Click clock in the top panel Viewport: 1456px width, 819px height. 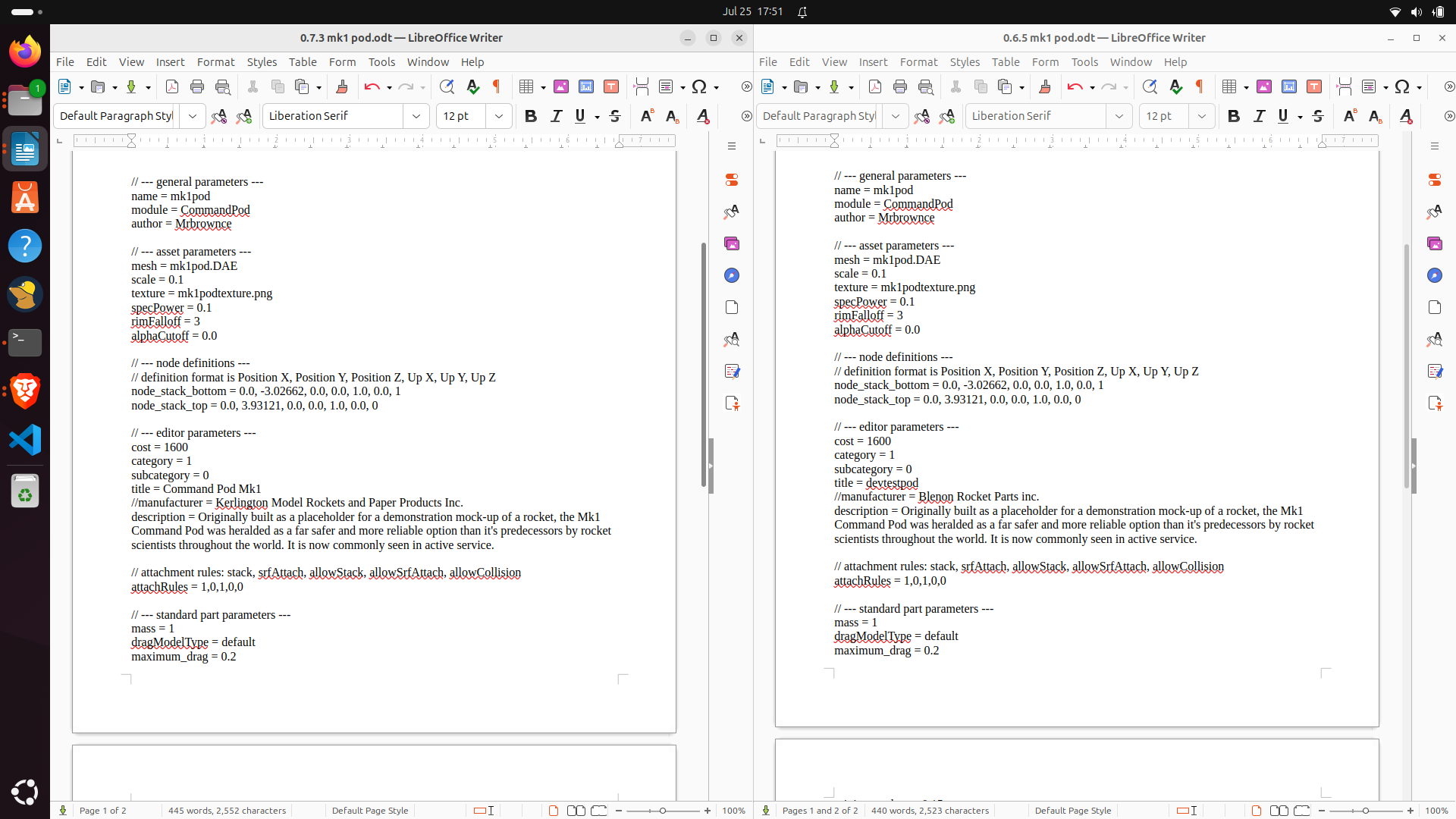[x=752, y=11]
